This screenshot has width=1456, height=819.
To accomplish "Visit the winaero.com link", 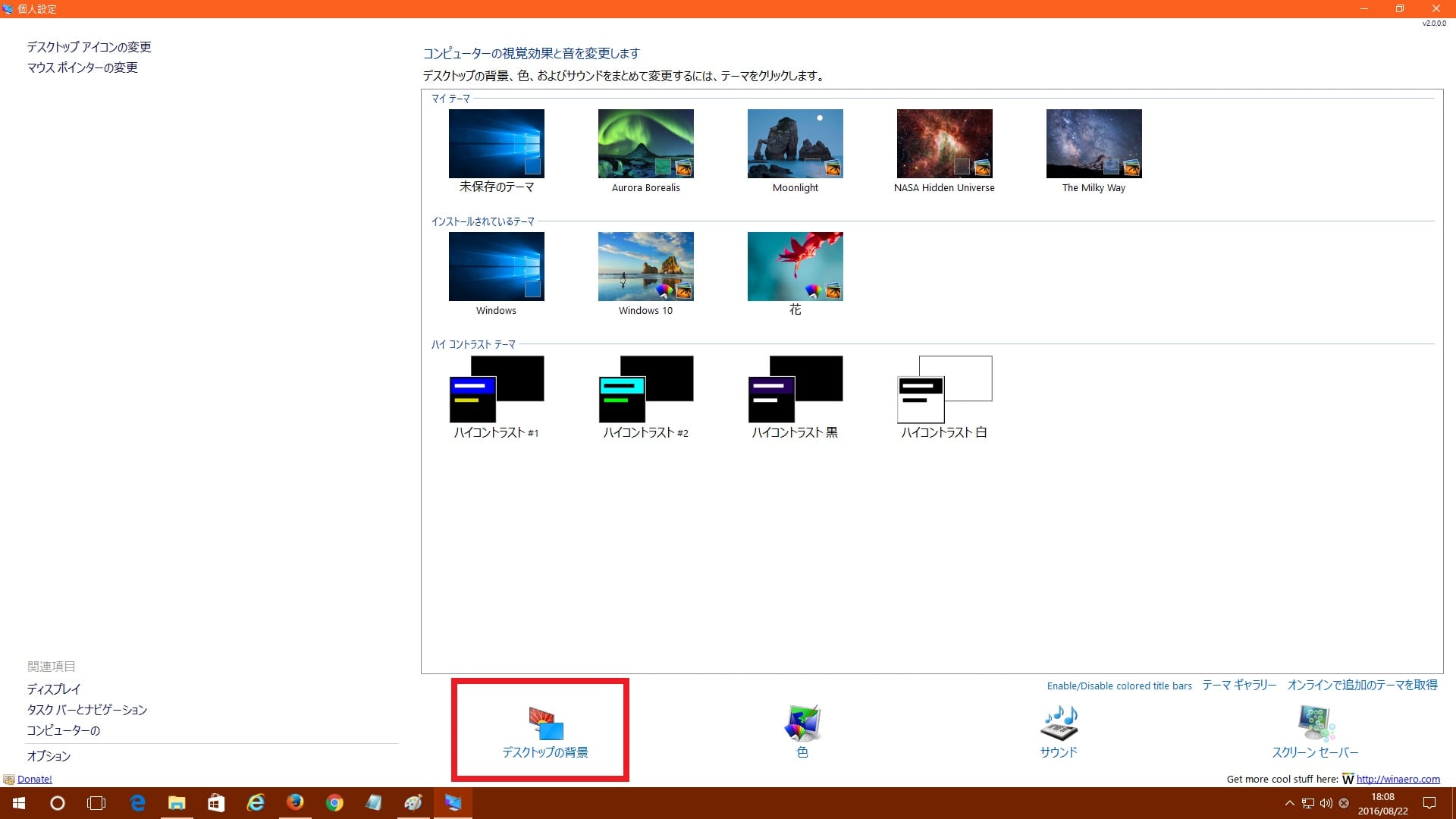I will 1398,779.
